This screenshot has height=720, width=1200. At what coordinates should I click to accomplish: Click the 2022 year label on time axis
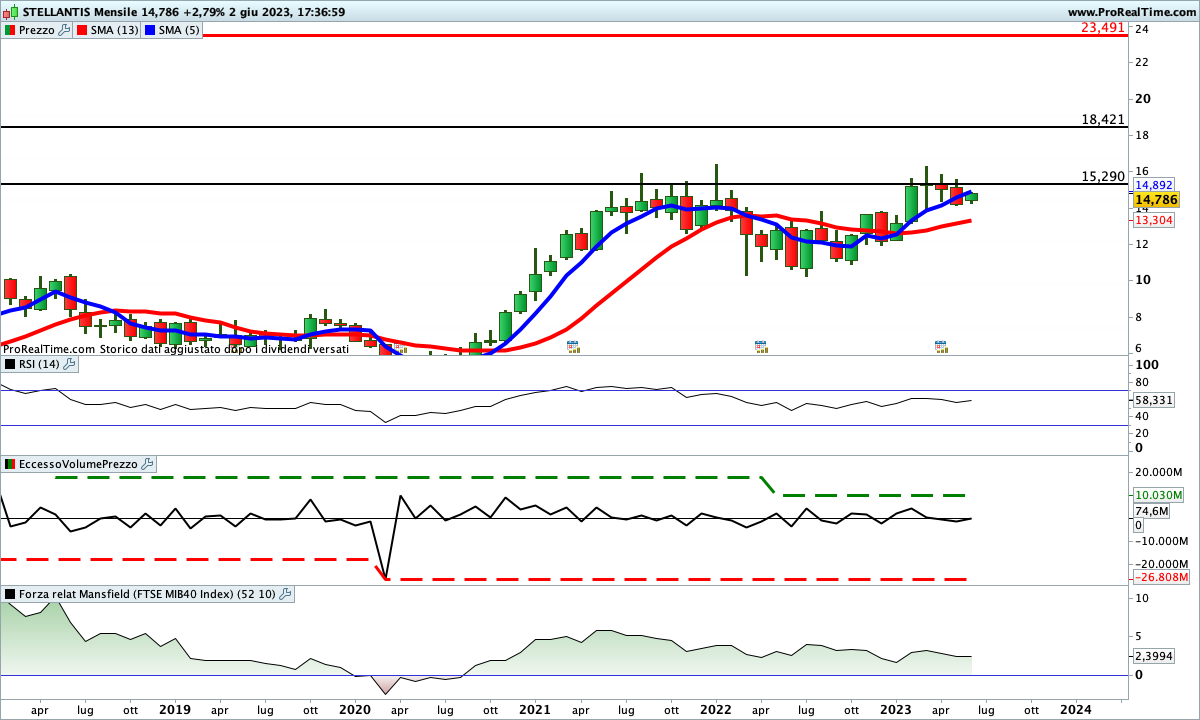(x=715, y=709)
